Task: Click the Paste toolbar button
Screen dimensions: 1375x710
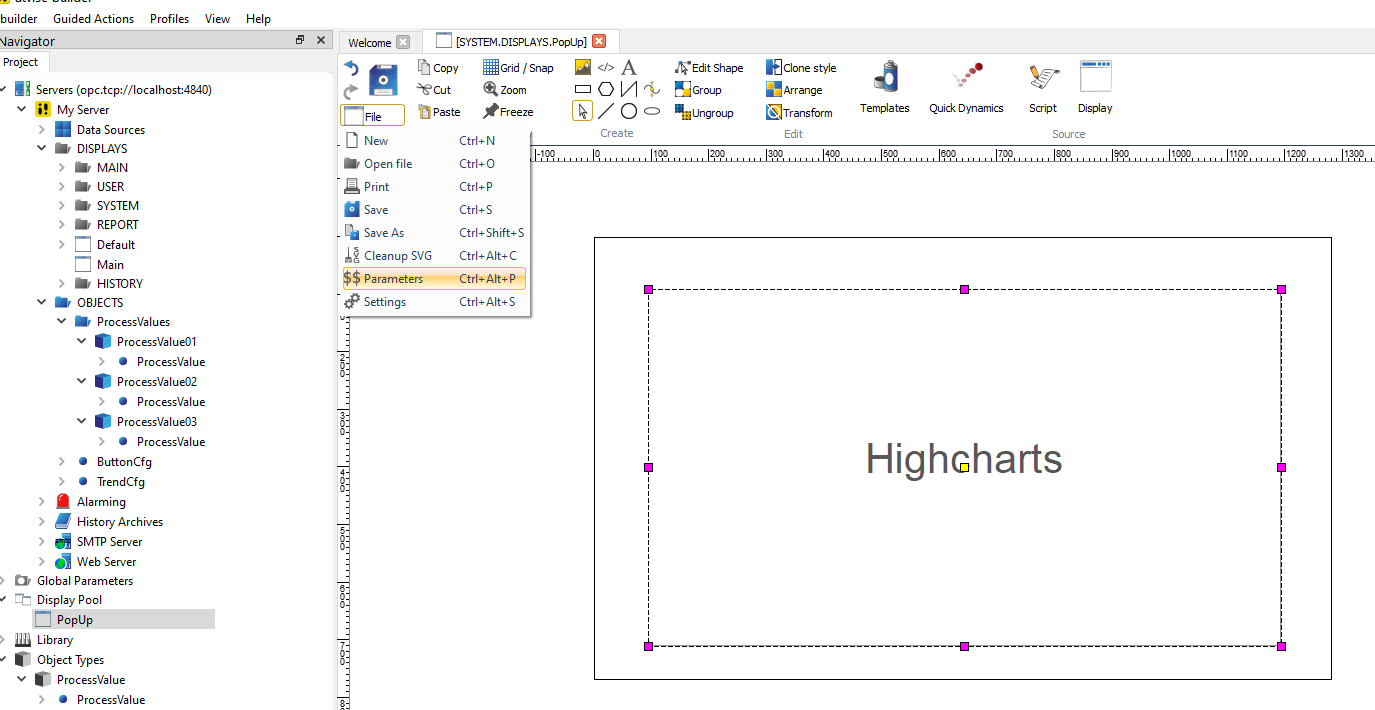Action: (440, 112)
